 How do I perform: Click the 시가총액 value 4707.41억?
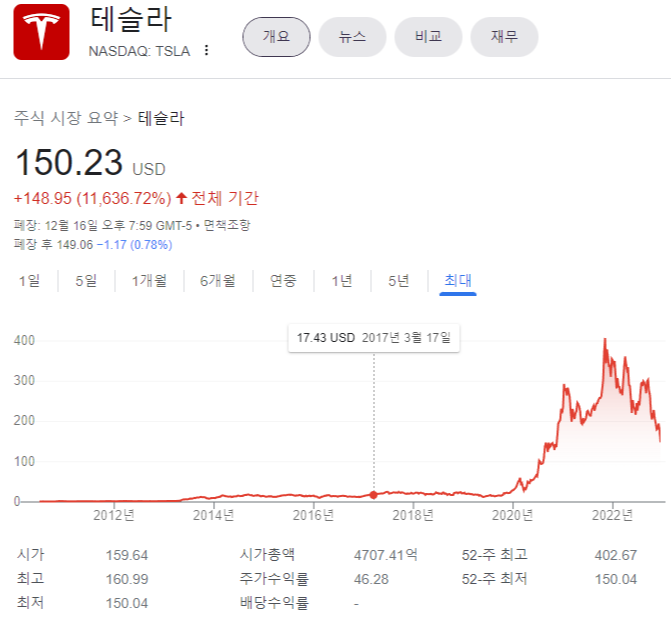tap(386, 555)
